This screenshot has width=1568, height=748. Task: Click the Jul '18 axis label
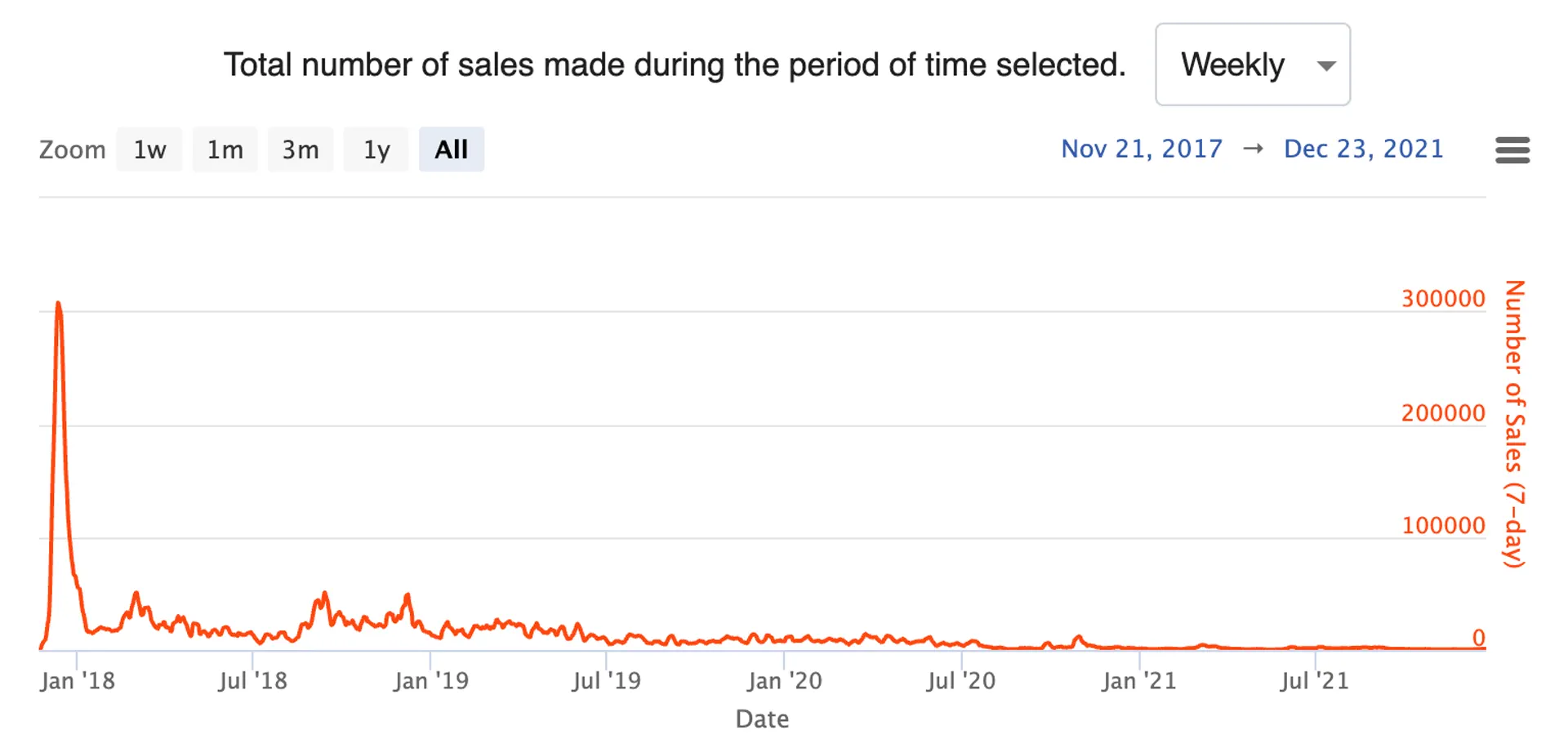coord(252,681)
